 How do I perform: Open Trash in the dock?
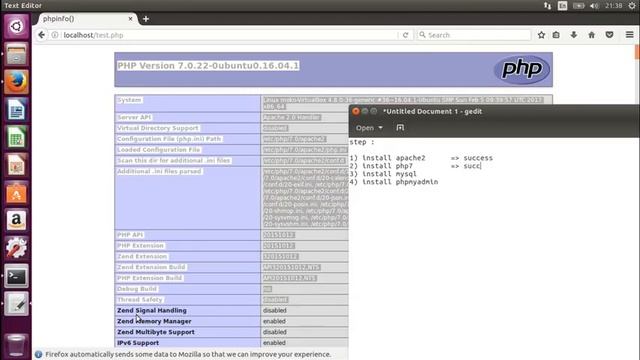click(16, 345)
